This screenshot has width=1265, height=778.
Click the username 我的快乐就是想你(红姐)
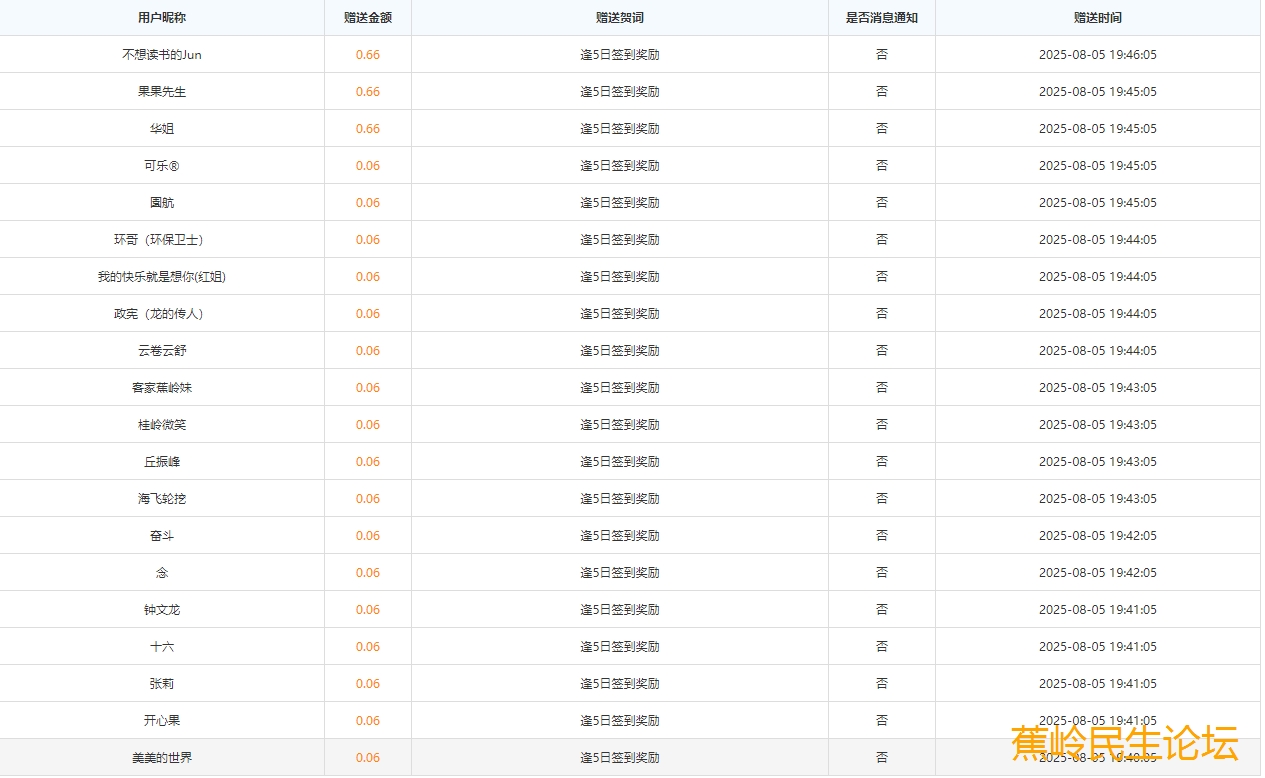tap(161, 277)
